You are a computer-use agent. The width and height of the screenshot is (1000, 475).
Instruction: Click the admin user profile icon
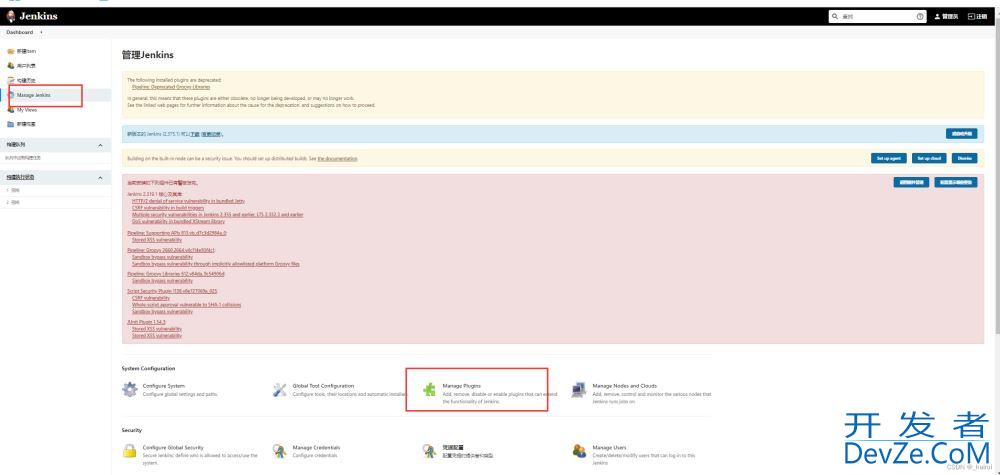pyautogui.click(x=938, y=17)
